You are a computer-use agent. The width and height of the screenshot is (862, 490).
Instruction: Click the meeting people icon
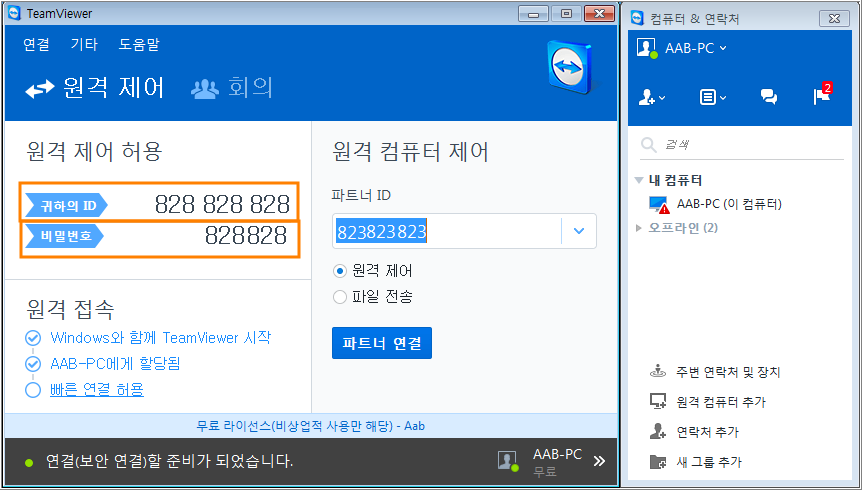click(x=205, y=89)
